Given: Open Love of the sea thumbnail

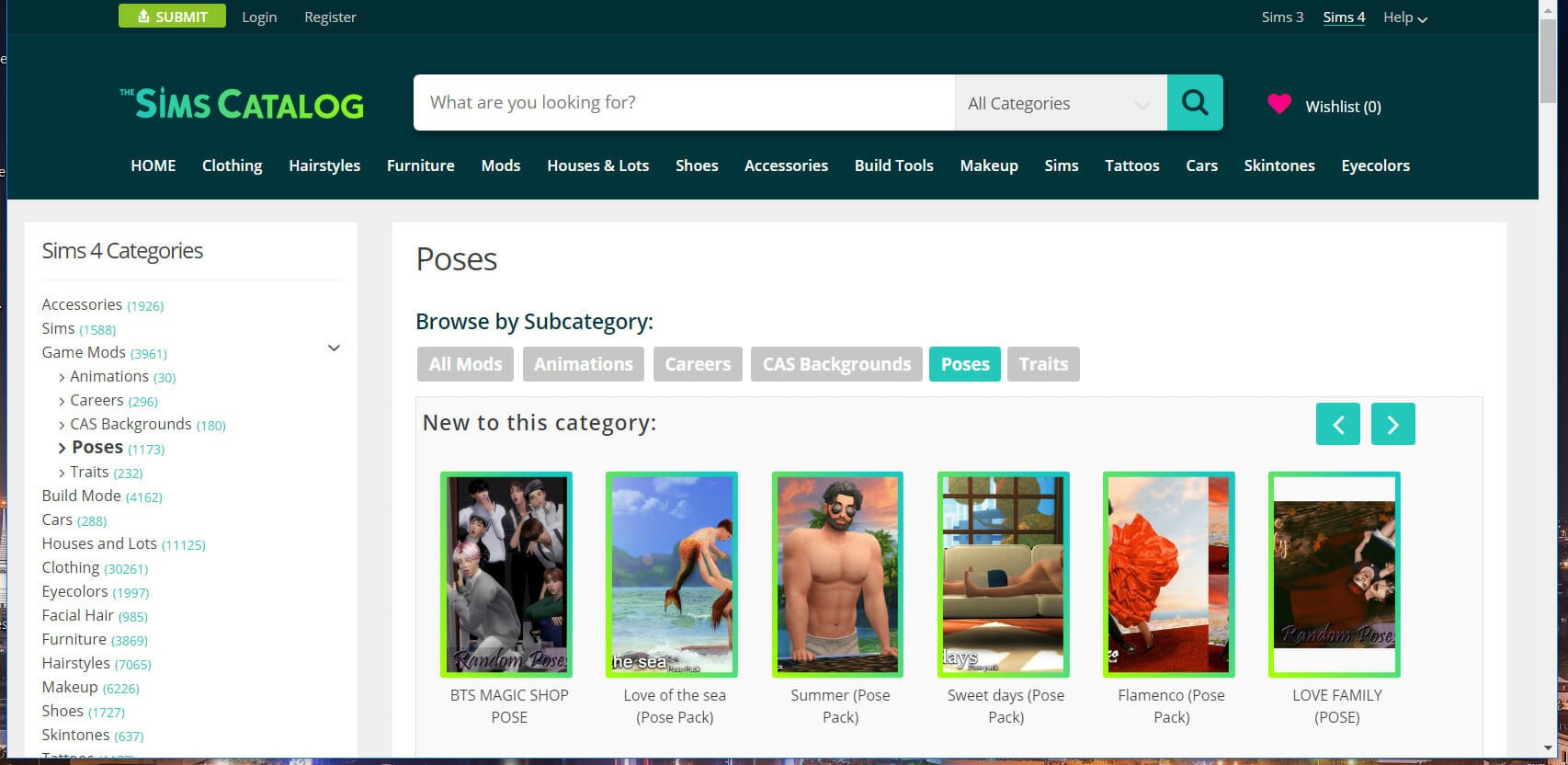Looking at the screenshot, I should (672, 575).
